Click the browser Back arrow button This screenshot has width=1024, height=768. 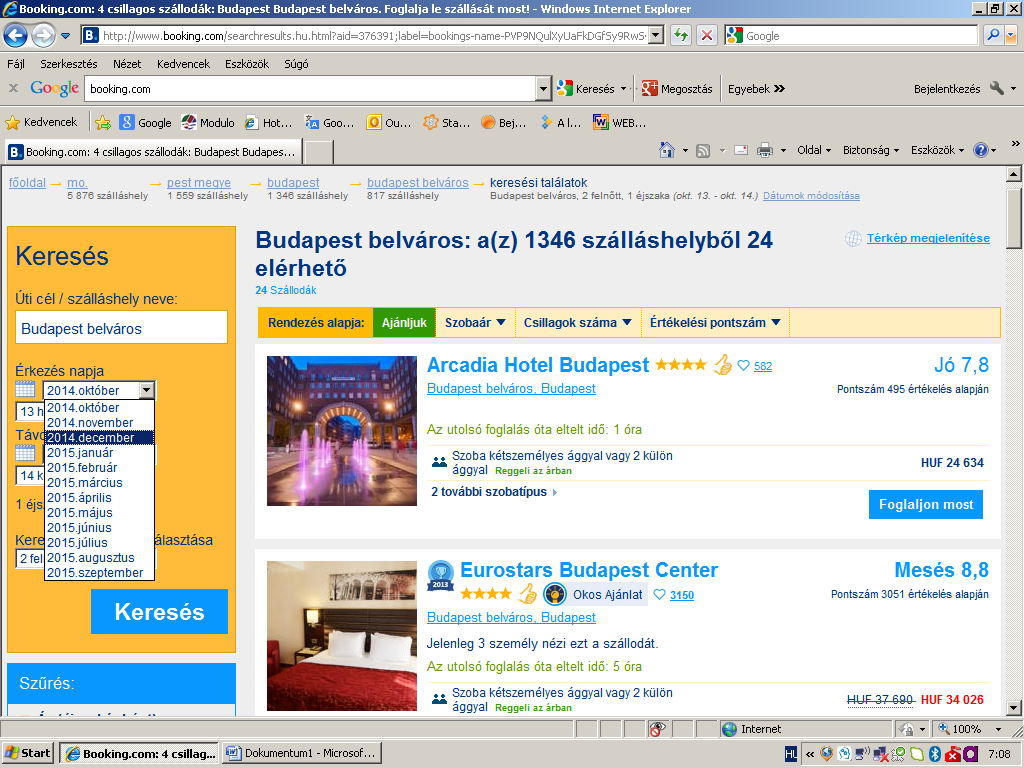(x=16, y=35)
